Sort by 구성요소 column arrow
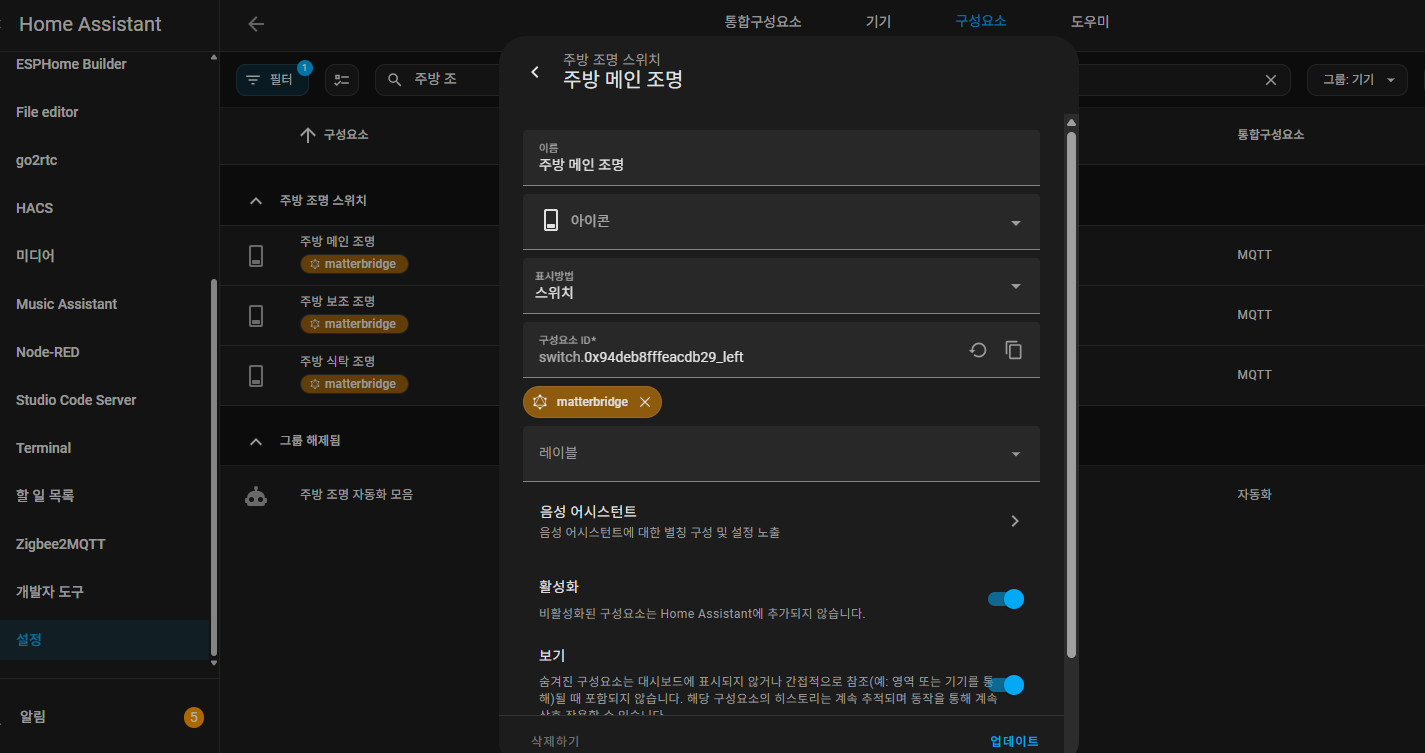This screenshot has height=753, width=1425. (x=308, y=135)
